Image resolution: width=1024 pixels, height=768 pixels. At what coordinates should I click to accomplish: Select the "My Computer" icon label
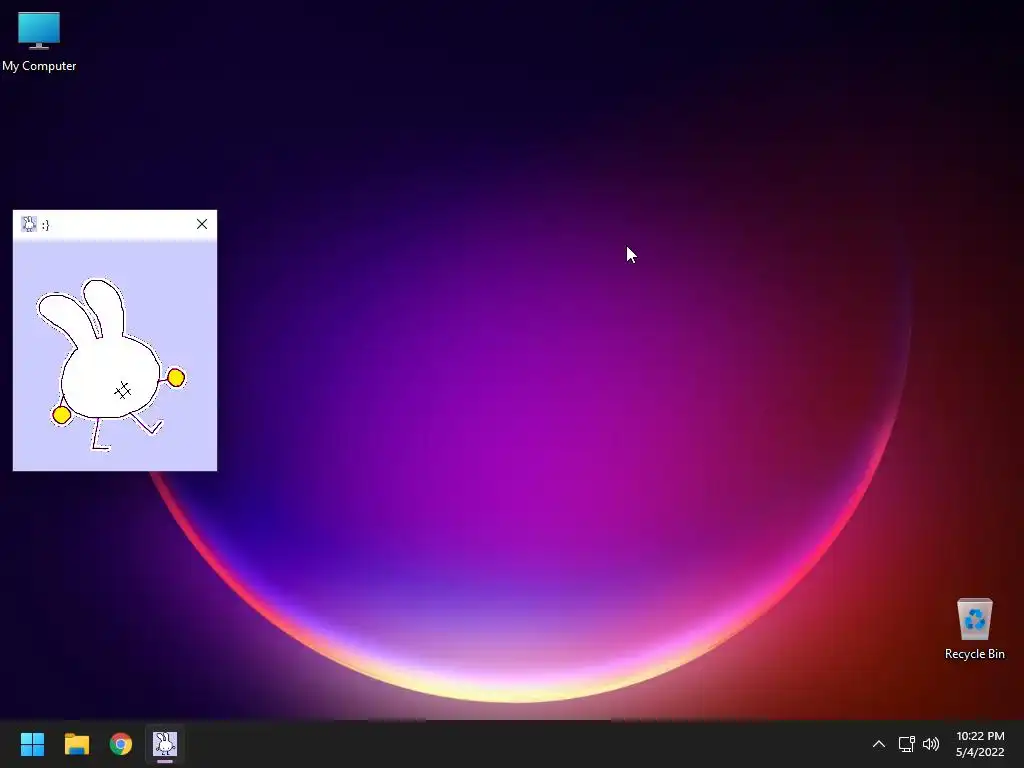pyautogui.click(x=39, y=66)
